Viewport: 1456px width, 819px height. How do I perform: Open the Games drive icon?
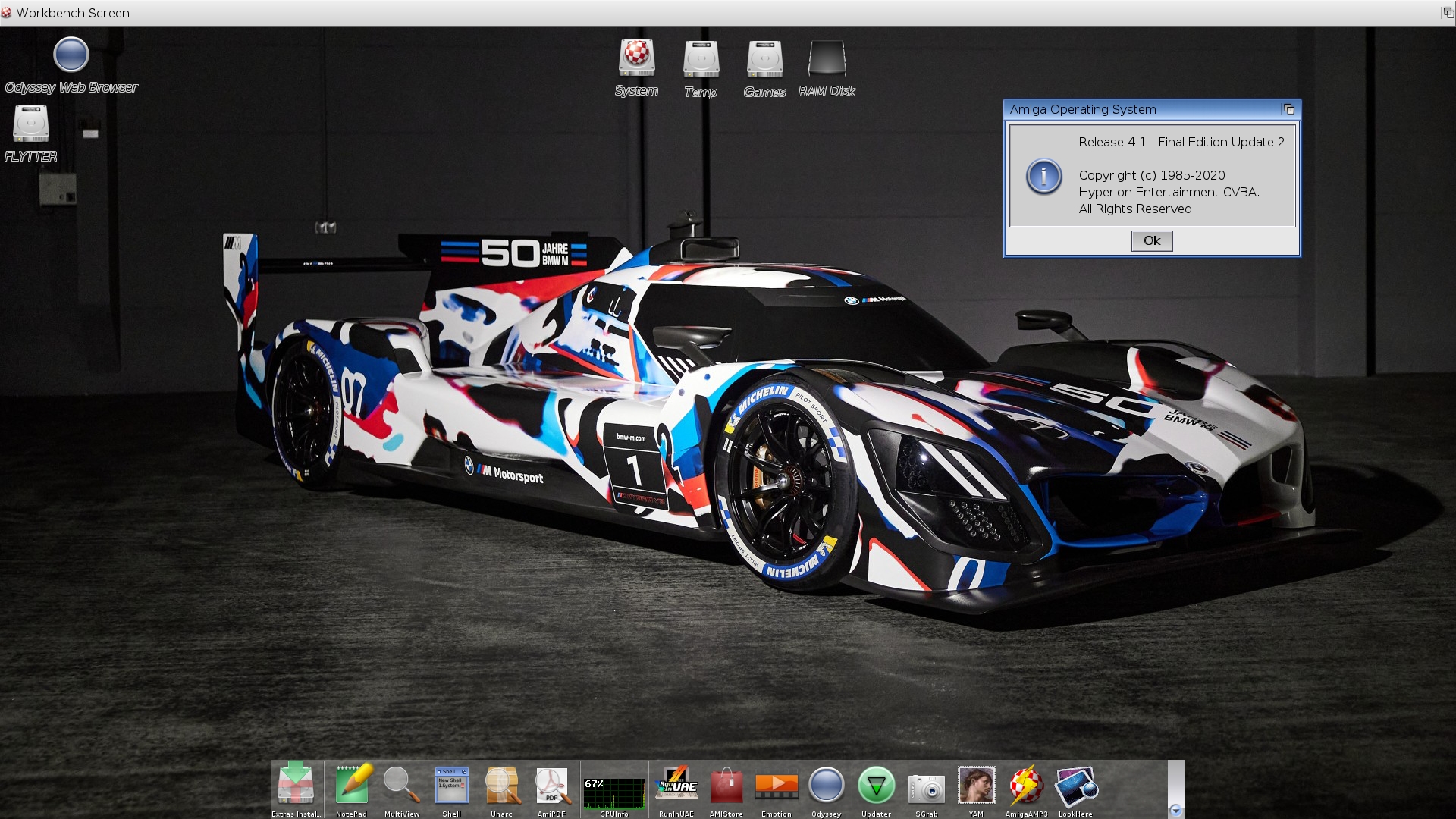click(764, 58)
